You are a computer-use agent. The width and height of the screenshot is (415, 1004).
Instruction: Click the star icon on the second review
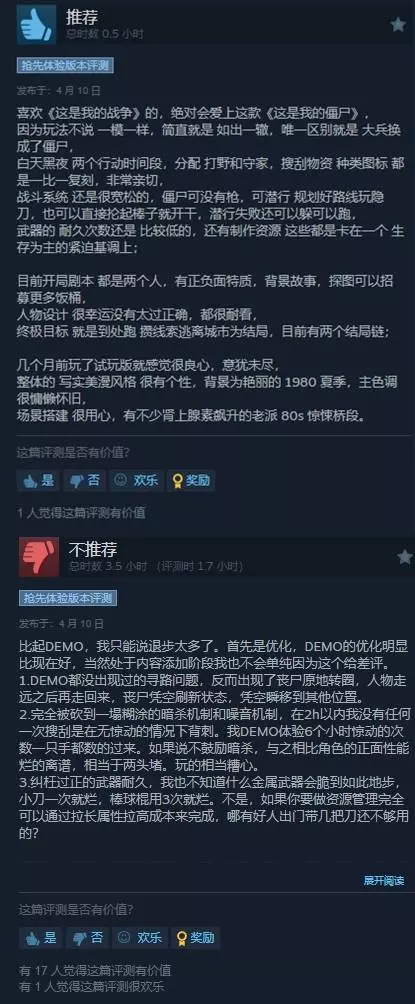(404, 557)
